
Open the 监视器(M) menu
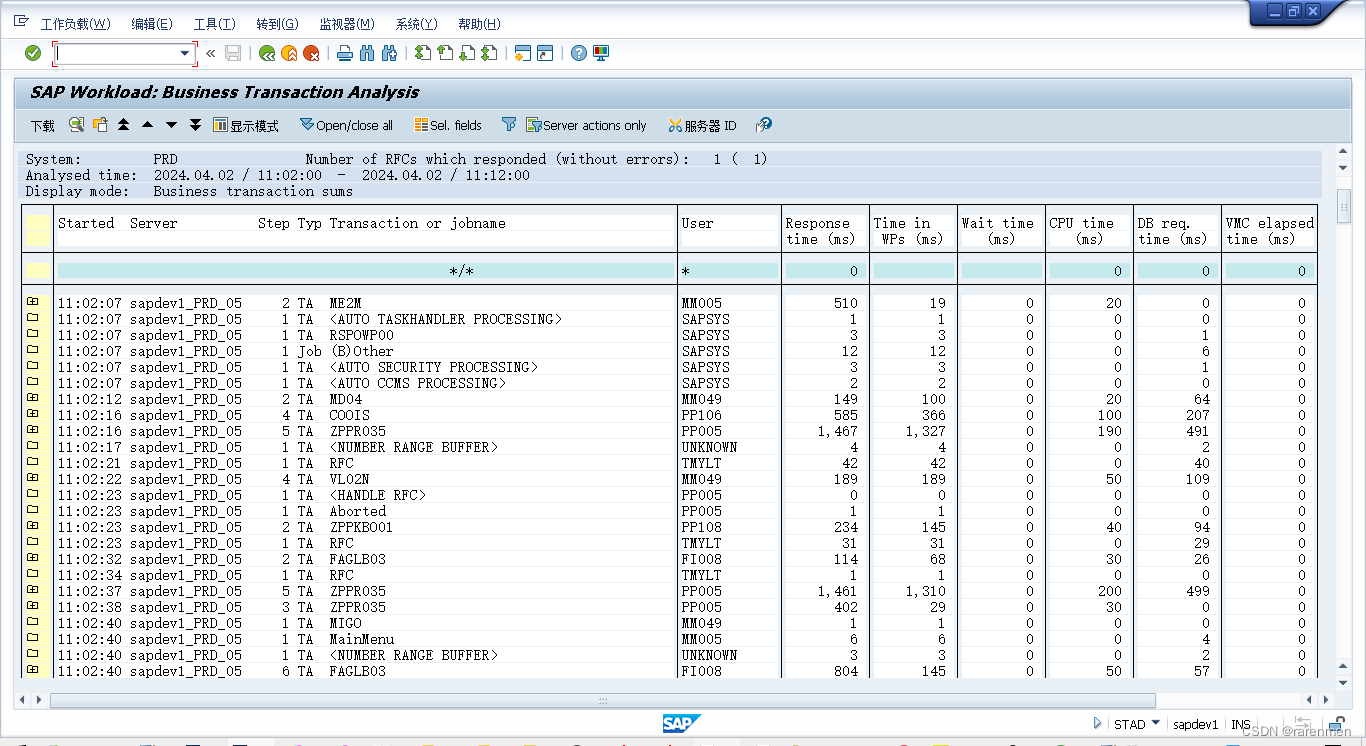(x=347, y=24)
